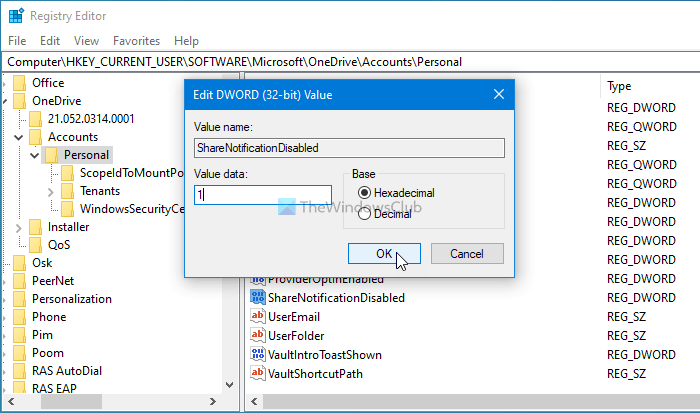Click the Type column header
The height and width of the screenshot is (413, 700).
pos(619,86)
